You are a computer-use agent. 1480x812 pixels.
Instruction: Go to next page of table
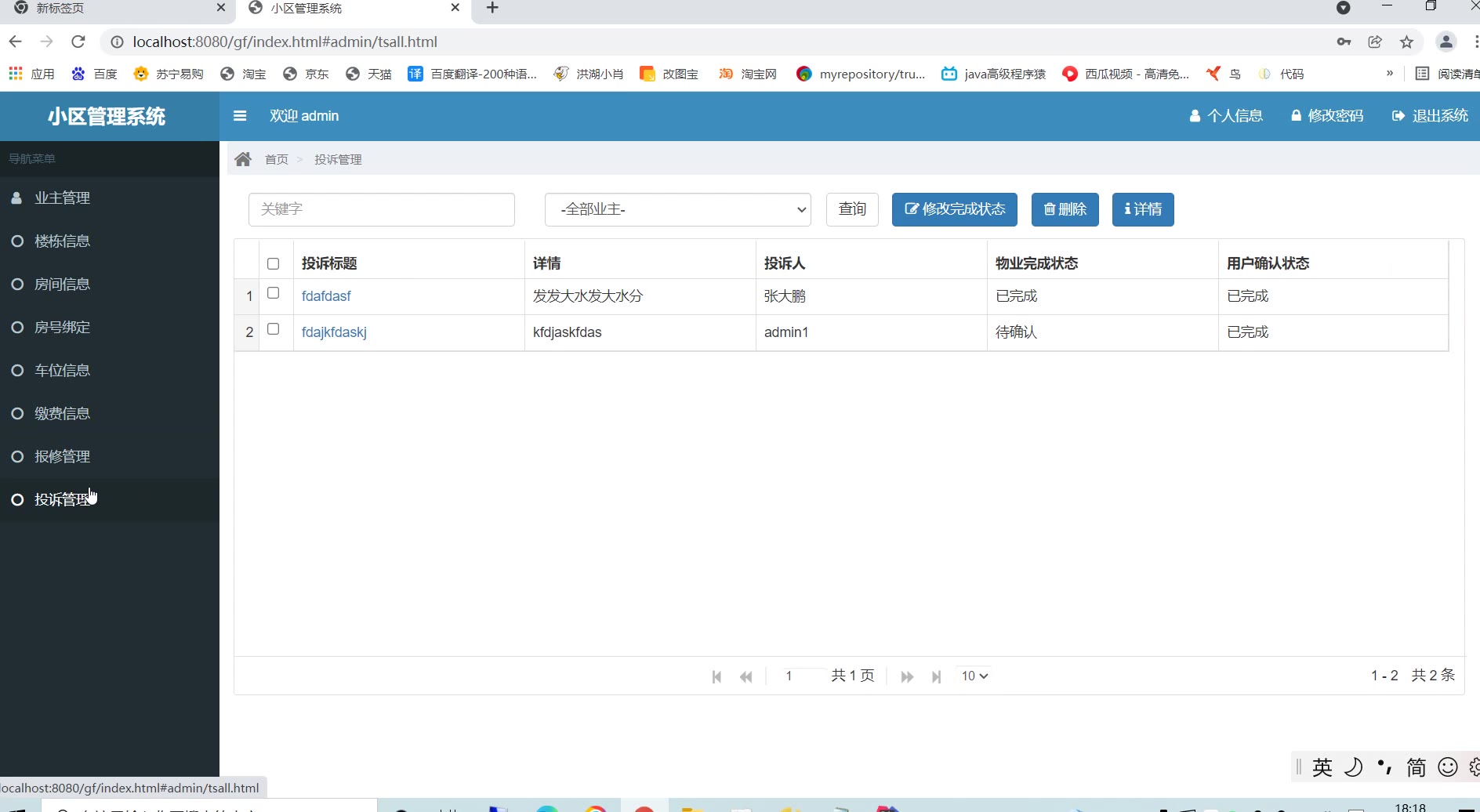coord(907,676)
